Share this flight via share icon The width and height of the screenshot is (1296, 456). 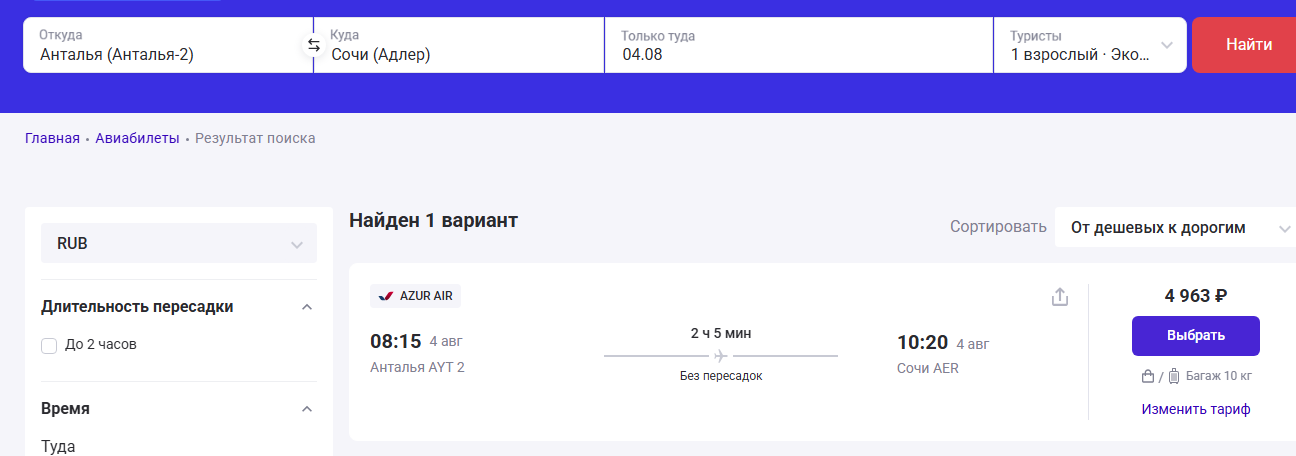click(1060, 297)
